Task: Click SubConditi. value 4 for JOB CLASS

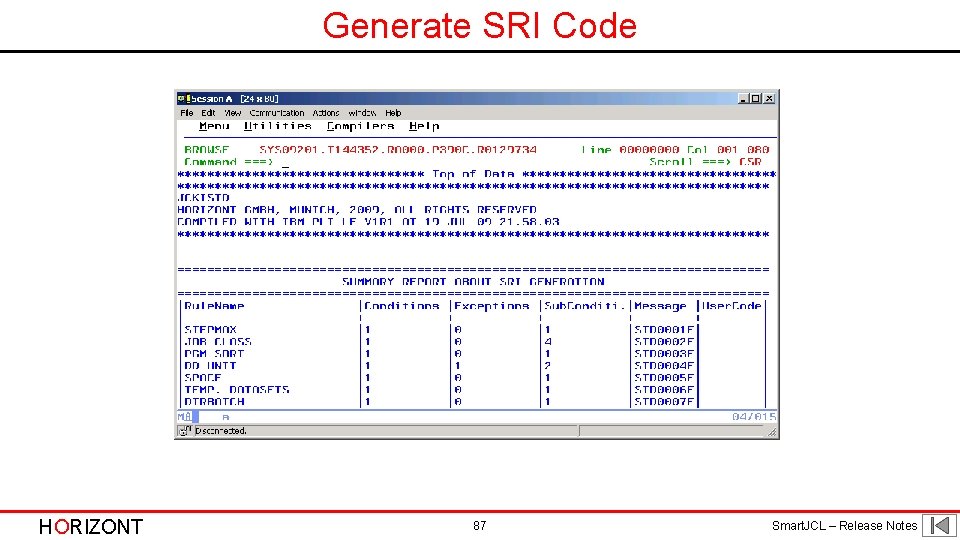Action: click(548, 342)
